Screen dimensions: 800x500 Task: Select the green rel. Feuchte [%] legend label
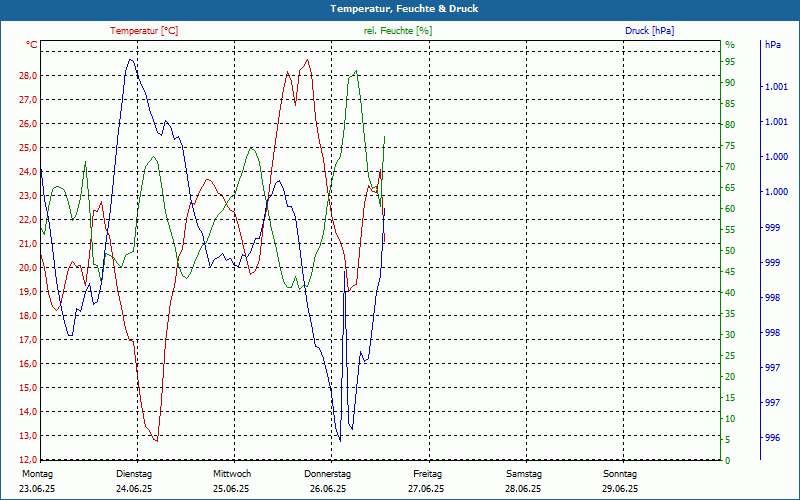398,31
